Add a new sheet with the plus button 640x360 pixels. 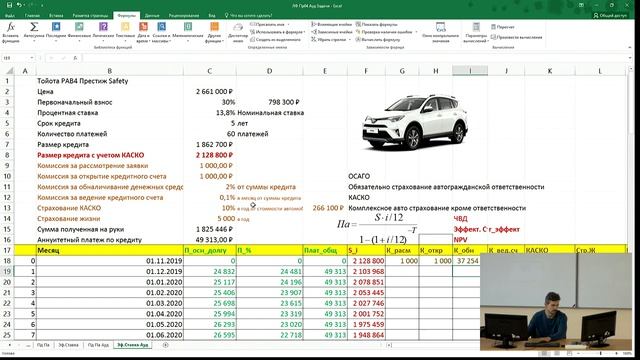[165, 345]
